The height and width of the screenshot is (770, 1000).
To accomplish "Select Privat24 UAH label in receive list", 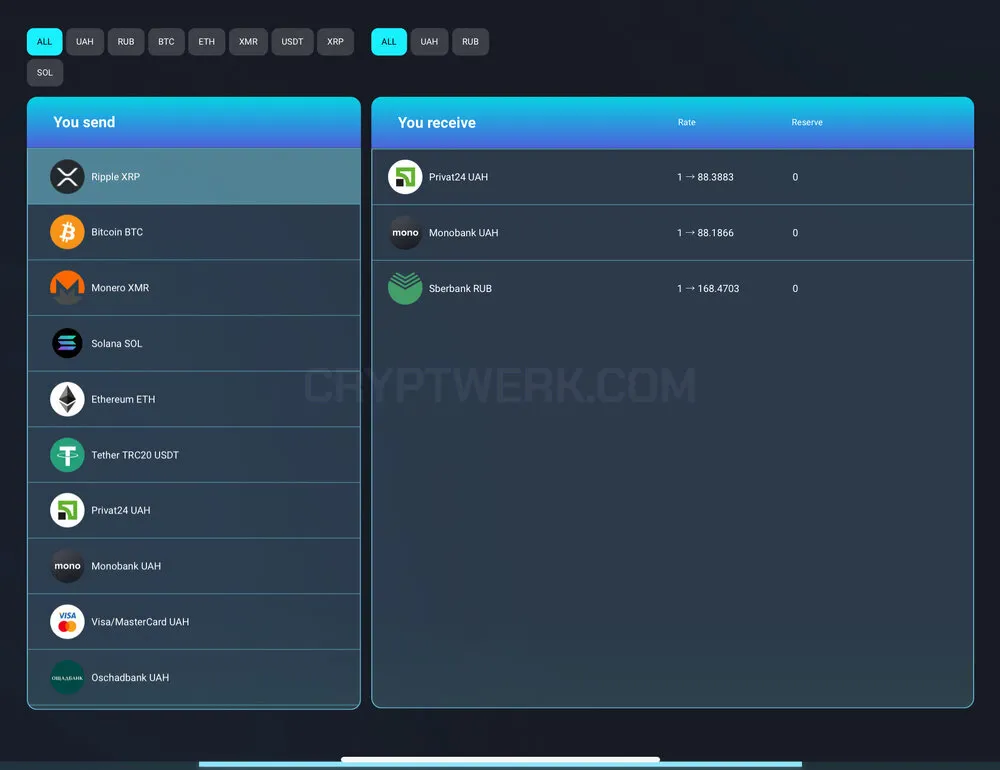I will click(458, 177).
